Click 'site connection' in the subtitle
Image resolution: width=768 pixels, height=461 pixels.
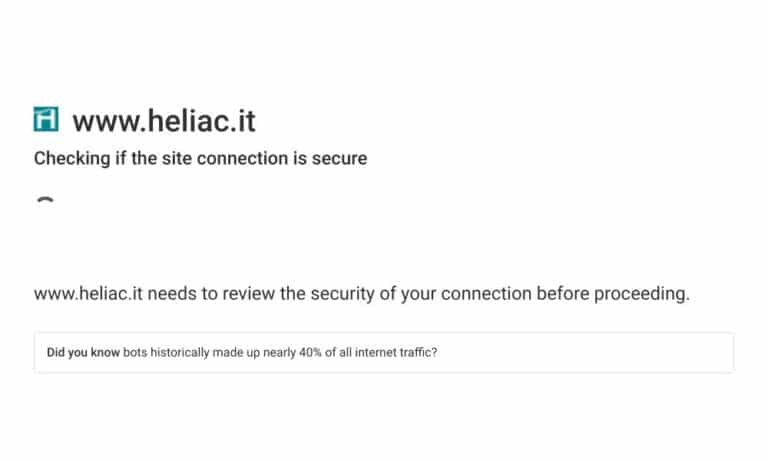pyautogui.click(x=225, y=158)
